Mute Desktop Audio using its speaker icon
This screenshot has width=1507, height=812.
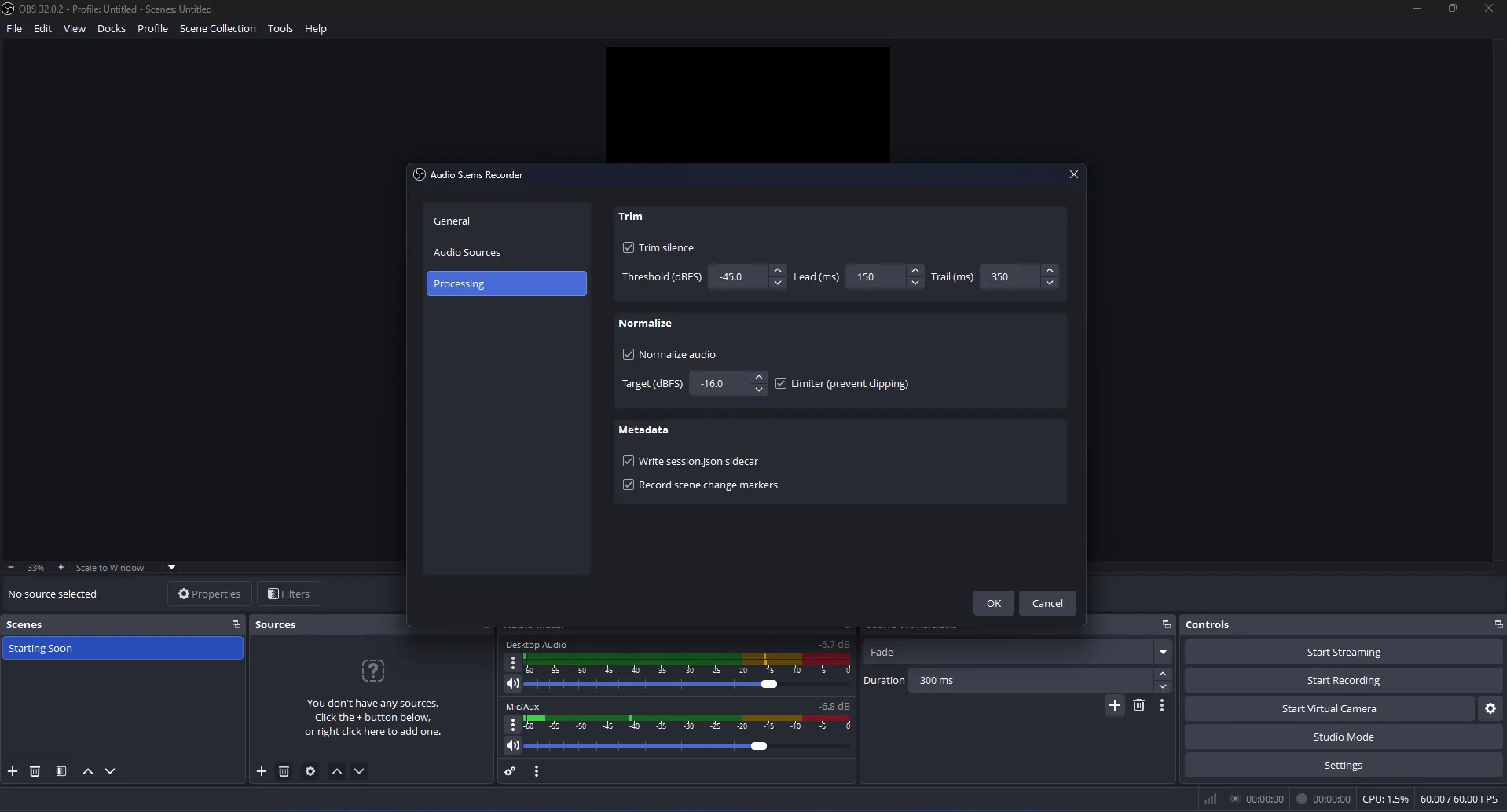point(514,684)
